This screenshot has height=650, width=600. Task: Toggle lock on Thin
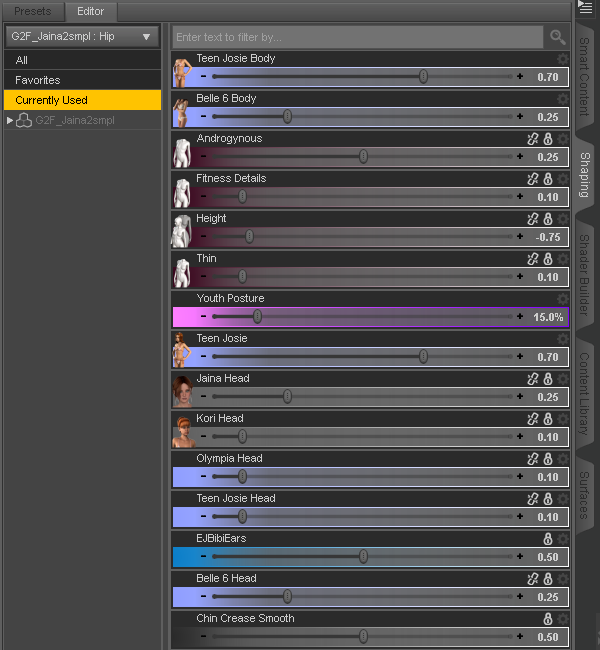tap(548, 259)
